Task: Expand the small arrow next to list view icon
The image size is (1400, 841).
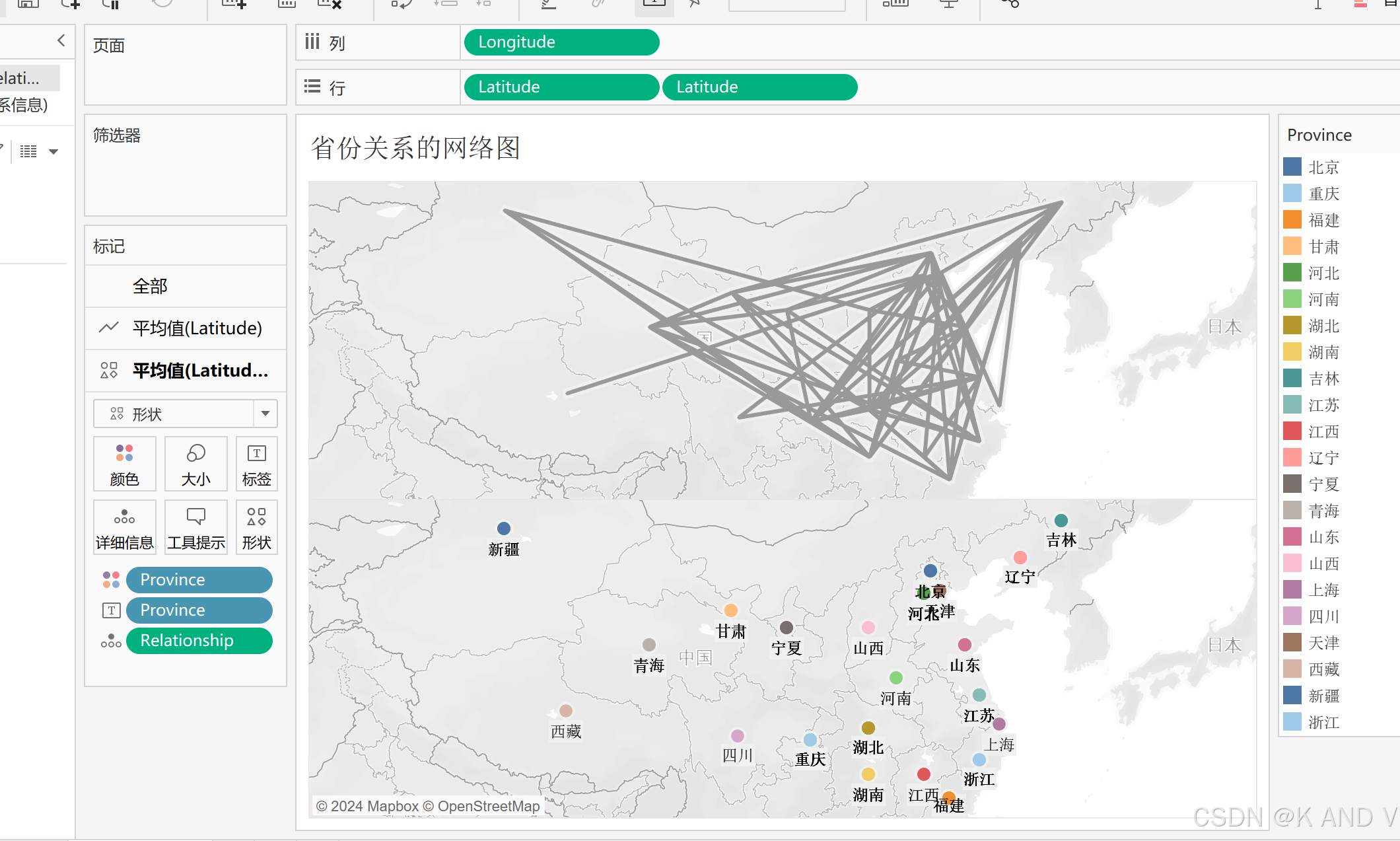Action: point(53,151)
